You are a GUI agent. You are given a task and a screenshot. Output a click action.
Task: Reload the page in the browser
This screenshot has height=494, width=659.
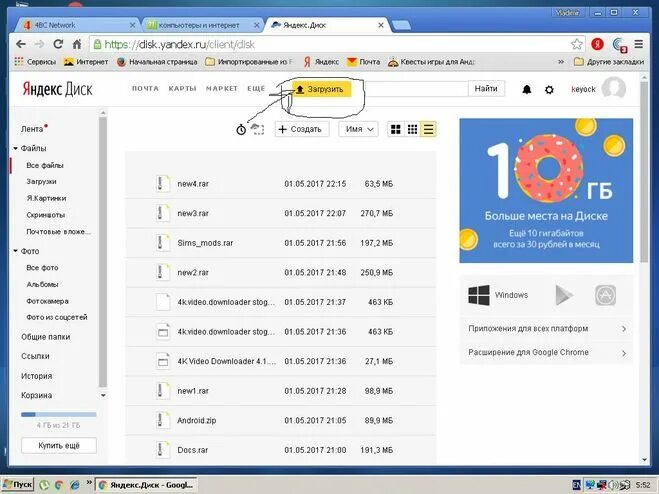point(58,44)
